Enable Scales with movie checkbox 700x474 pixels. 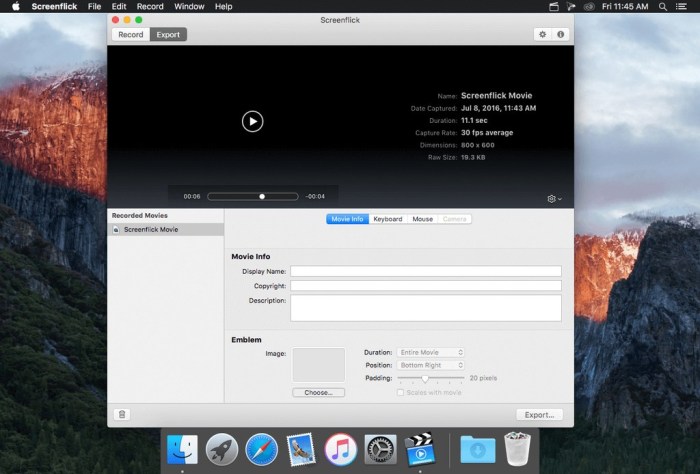(401, 392)
